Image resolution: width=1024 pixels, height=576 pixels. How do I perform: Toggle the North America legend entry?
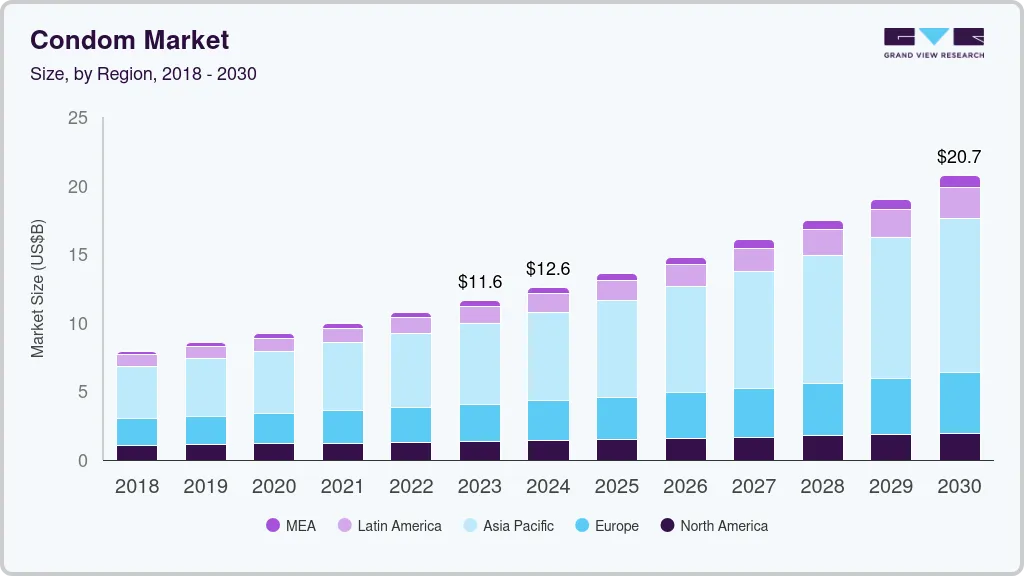[716, 525]
